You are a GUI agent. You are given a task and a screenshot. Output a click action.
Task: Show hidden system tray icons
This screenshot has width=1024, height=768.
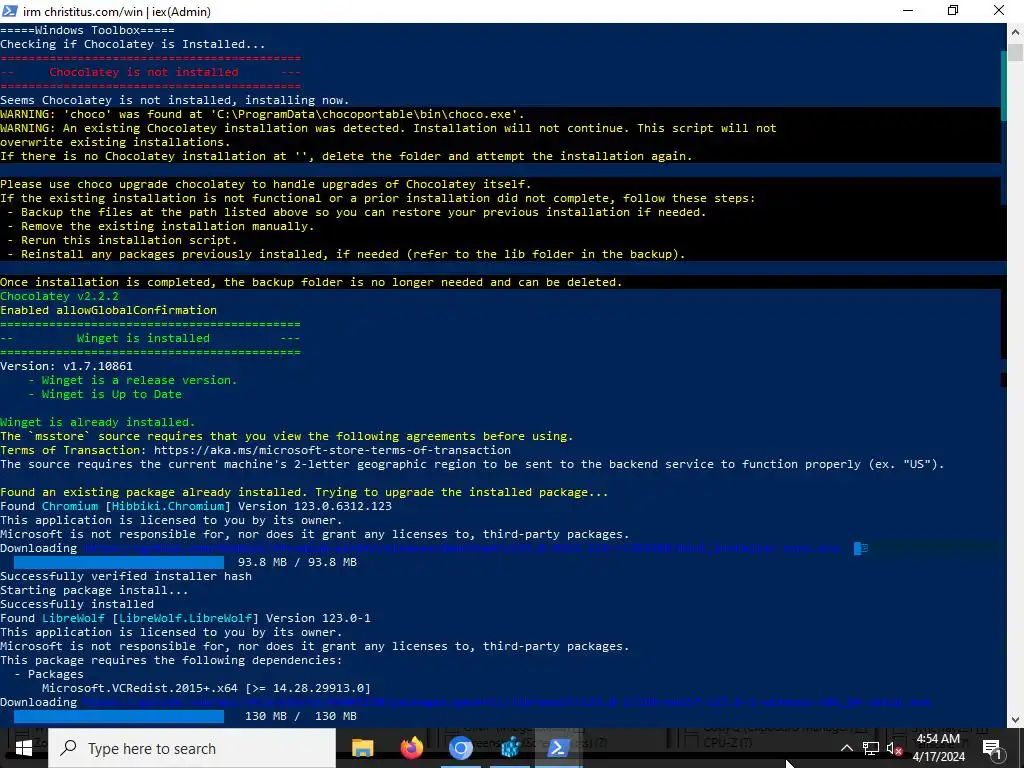[846, 748]
